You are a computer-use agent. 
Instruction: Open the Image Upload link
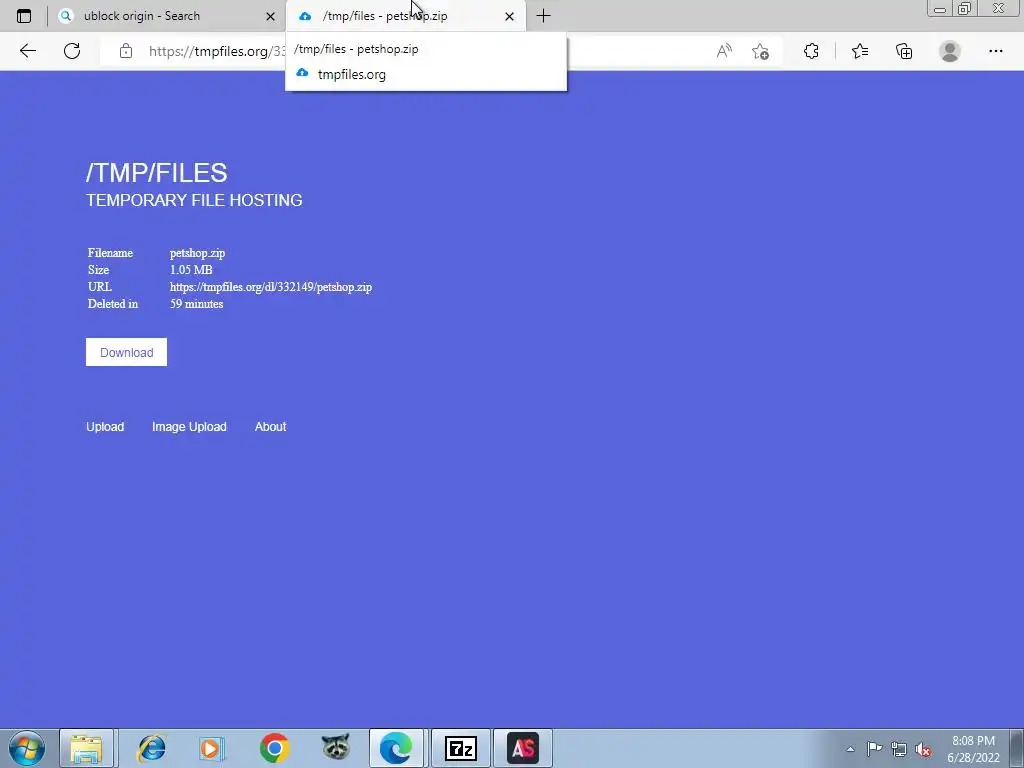[189, 426]
